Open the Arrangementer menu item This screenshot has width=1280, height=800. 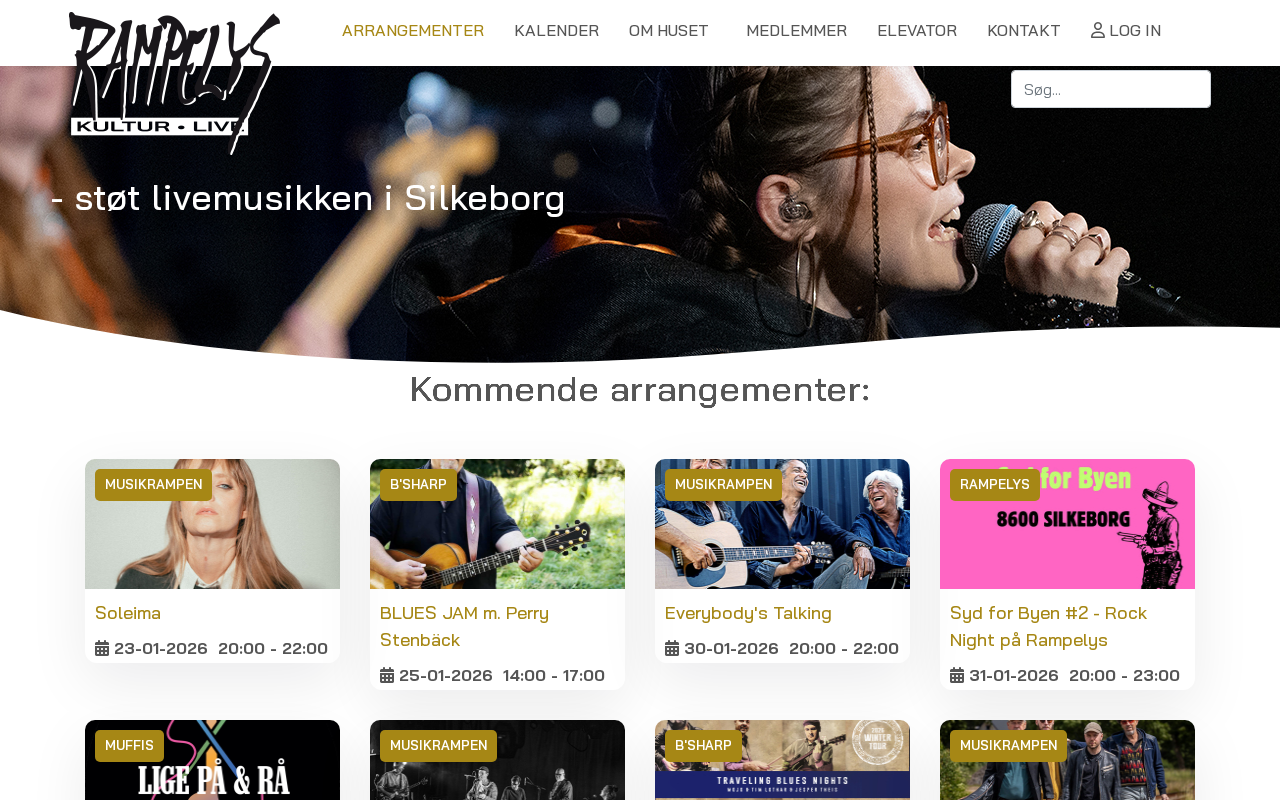click(x=413, y=31)
